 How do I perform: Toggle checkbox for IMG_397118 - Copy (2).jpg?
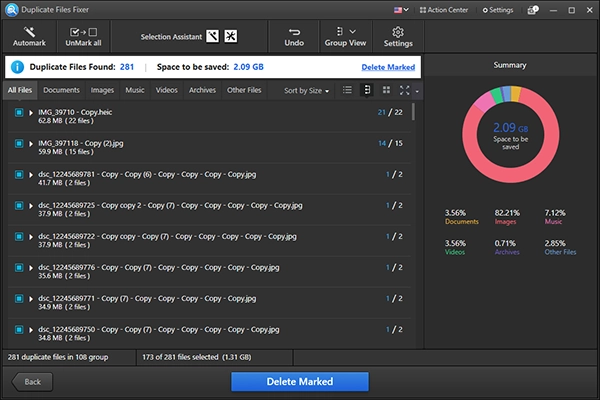19,143
